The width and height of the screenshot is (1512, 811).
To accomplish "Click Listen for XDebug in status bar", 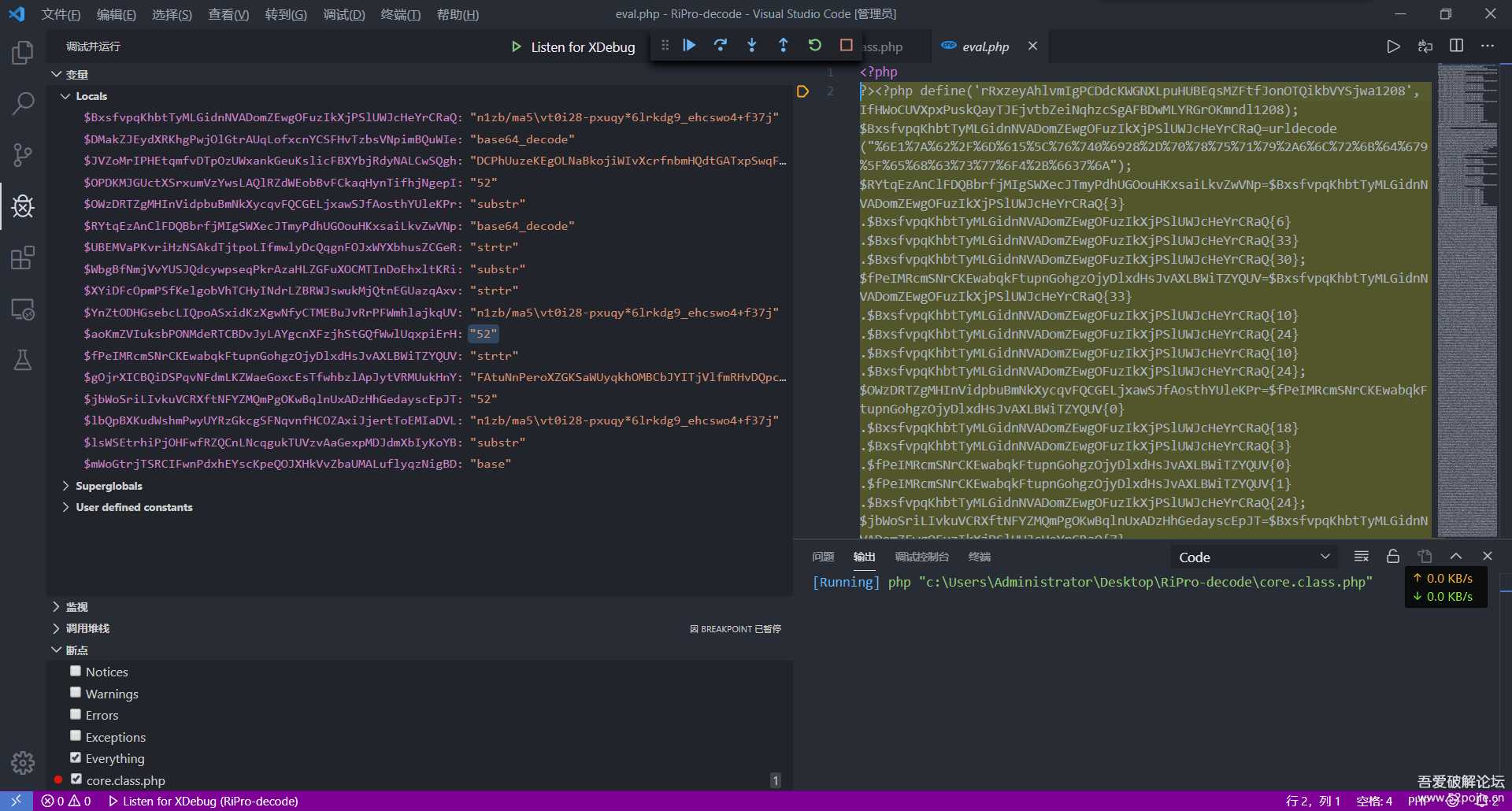I will point(203,801).
